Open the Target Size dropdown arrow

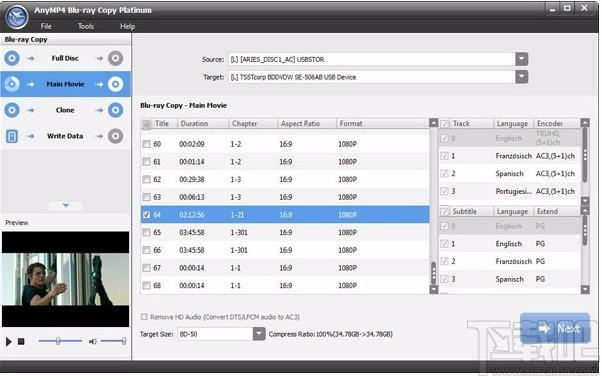pyautogui.click(x=259, y=334)
